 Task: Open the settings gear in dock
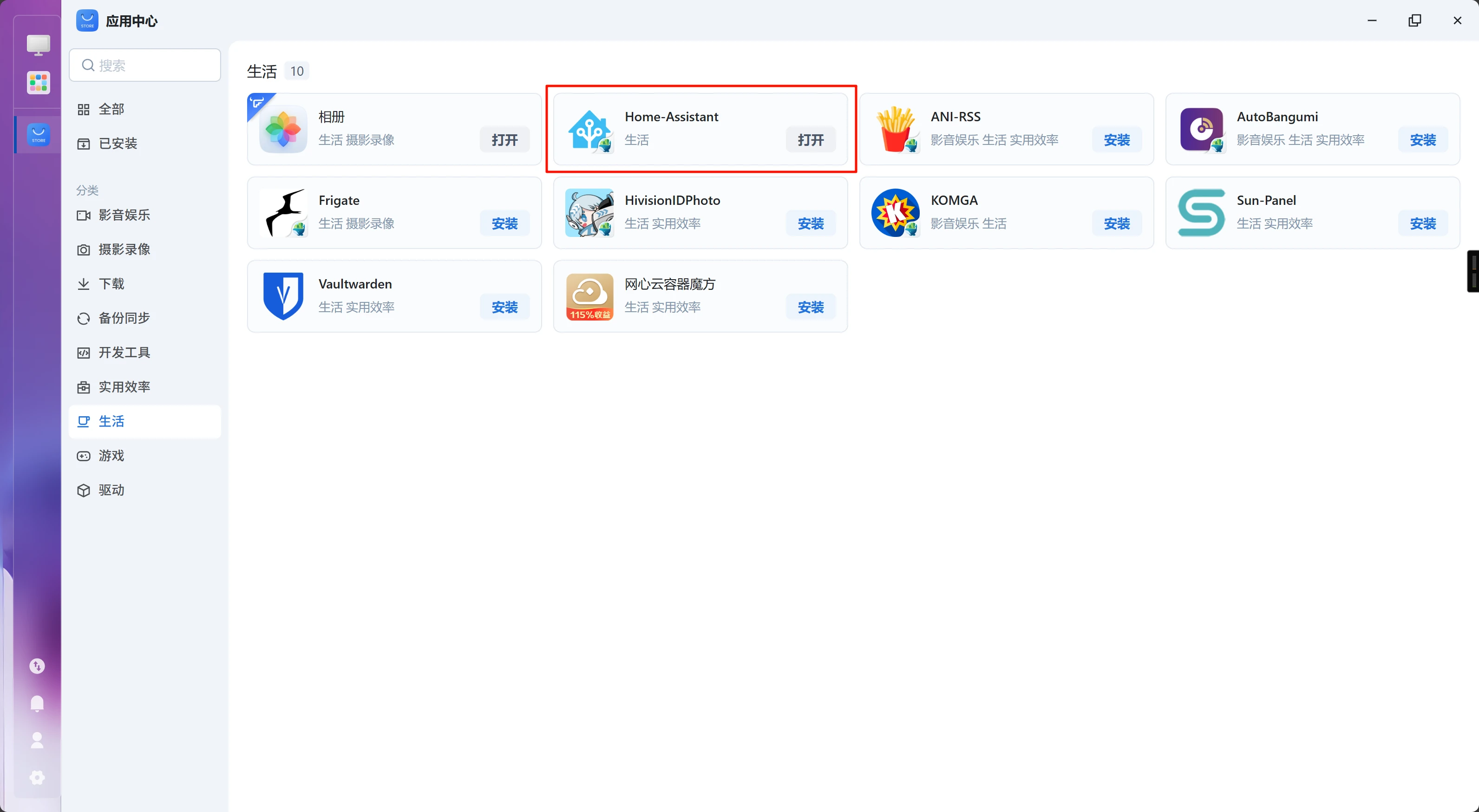pyautogui.click(x=37, y=778)
